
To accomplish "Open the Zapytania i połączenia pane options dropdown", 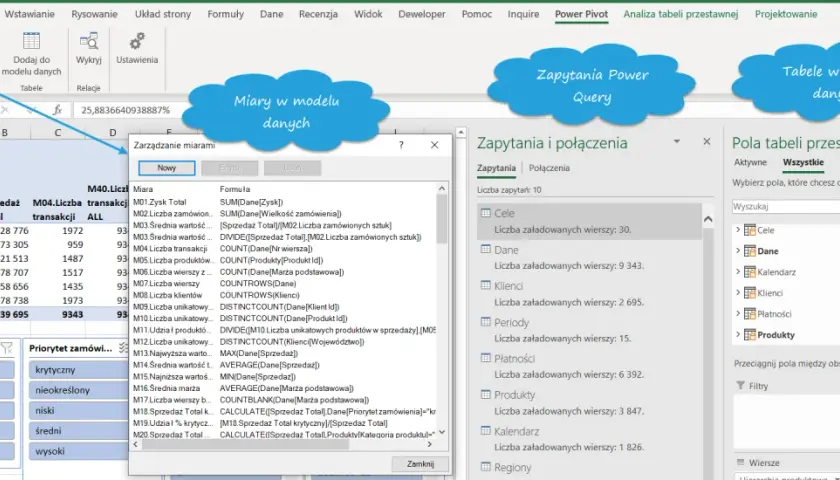I will tap(677, 141).
